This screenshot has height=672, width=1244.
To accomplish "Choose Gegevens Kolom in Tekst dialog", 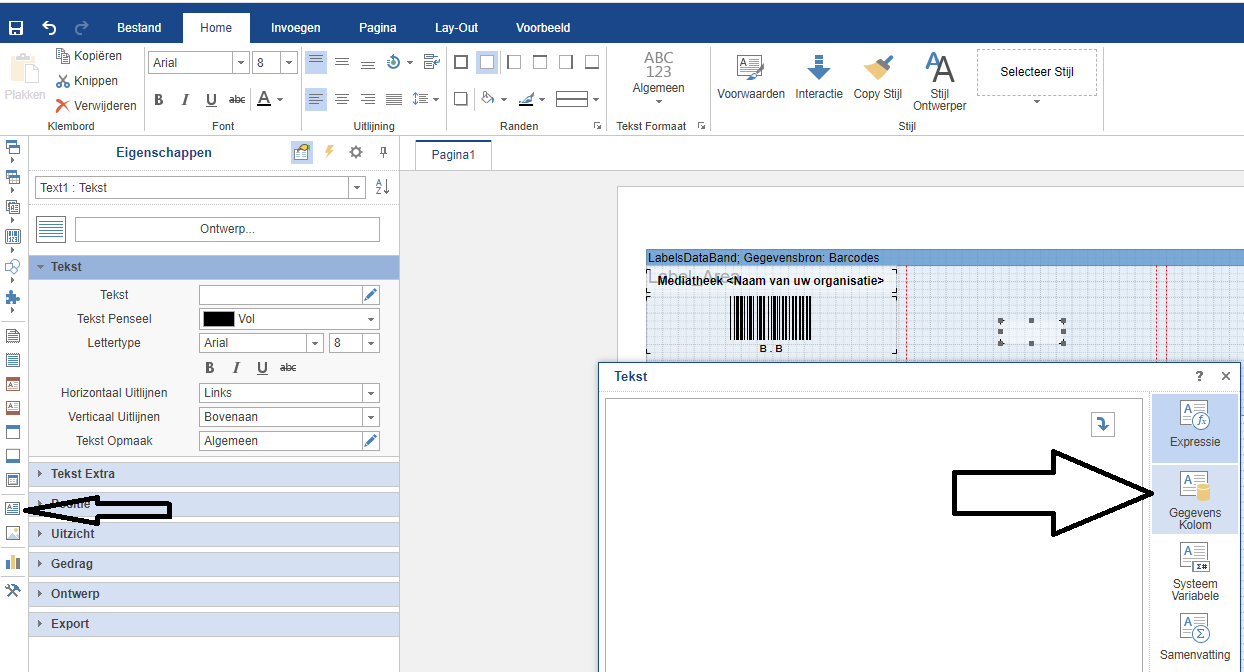I will [1194, 500].
